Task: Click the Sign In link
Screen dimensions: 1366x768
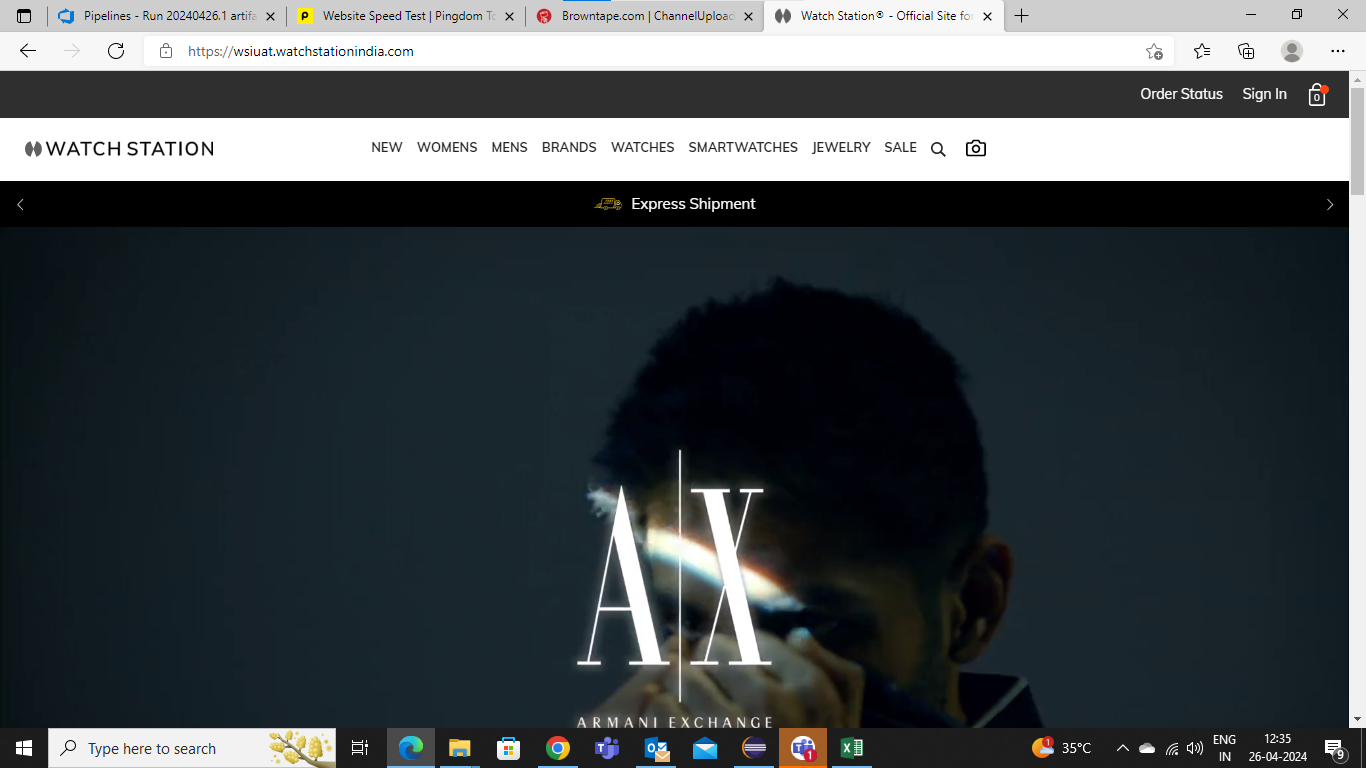Action: pos(1264,94)
